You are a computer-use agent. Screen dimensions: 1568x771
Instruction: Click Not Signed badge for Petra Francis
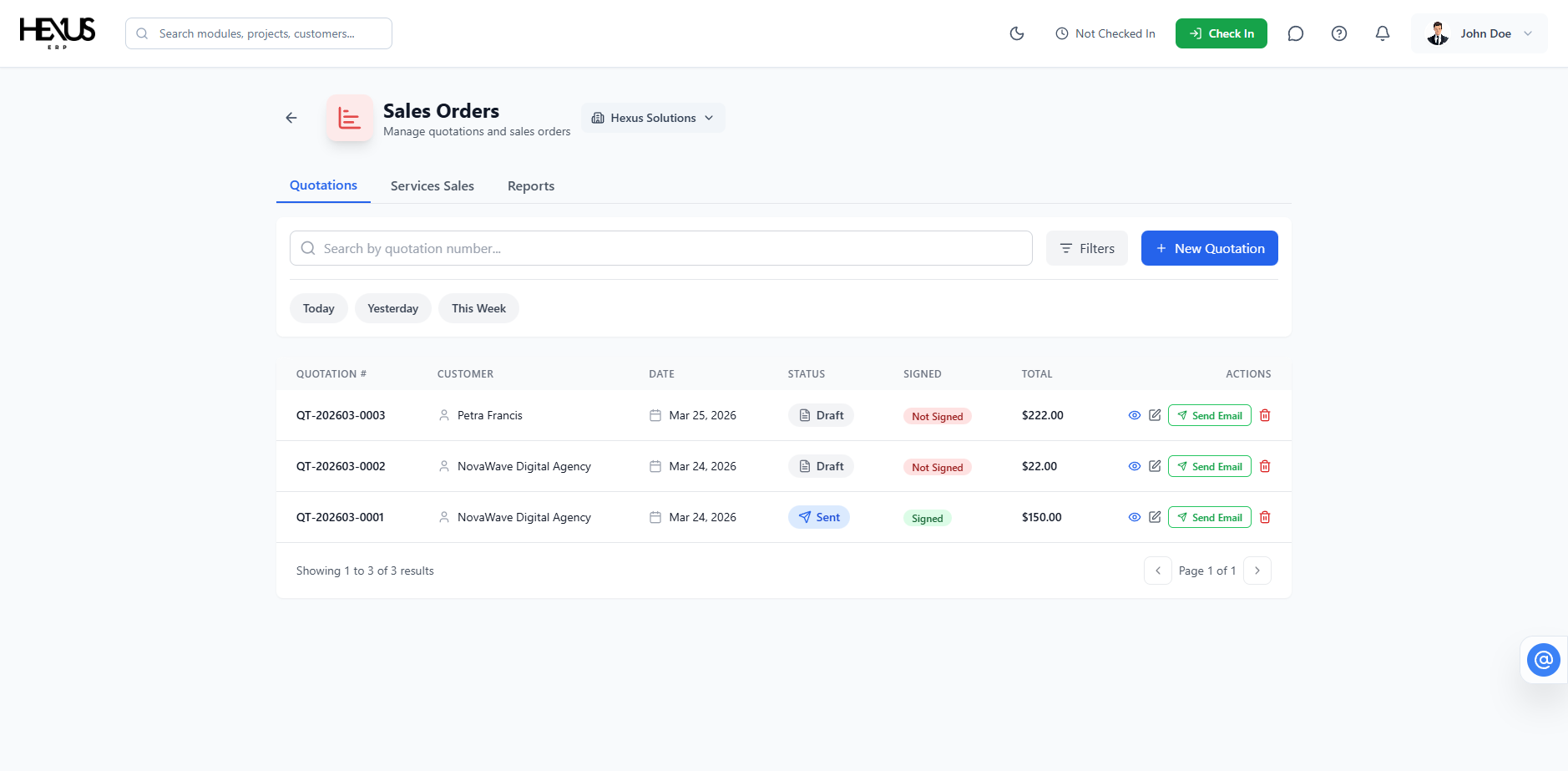coord(938,416)
